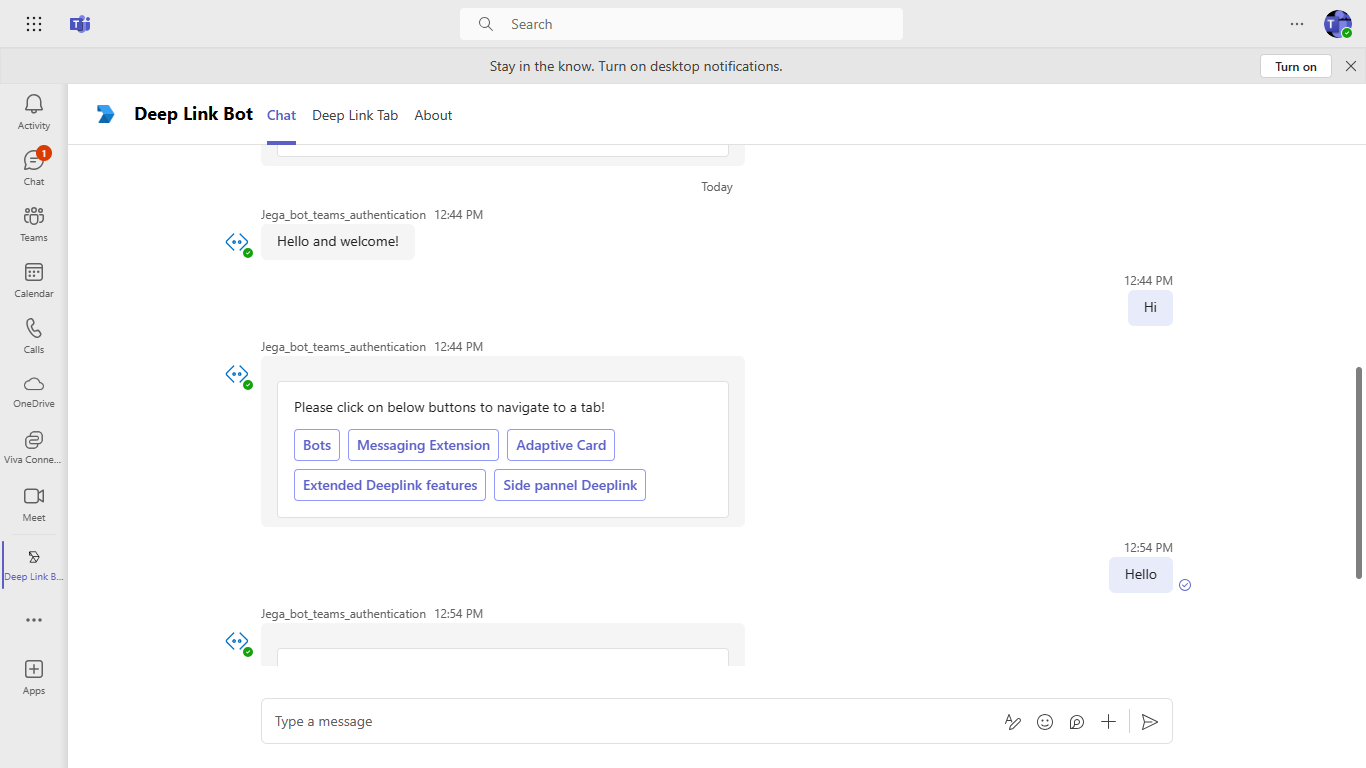Open the plus actions and apps menu

pyautogui.click(x=1108, y=722)
